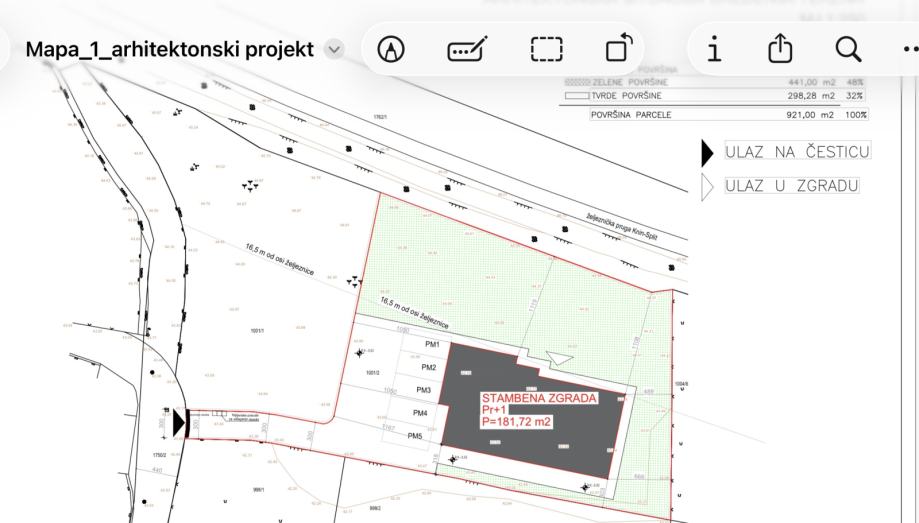Open the search magnifier
This screenshot has height=523, width=919.
click(x=848, y=49)
